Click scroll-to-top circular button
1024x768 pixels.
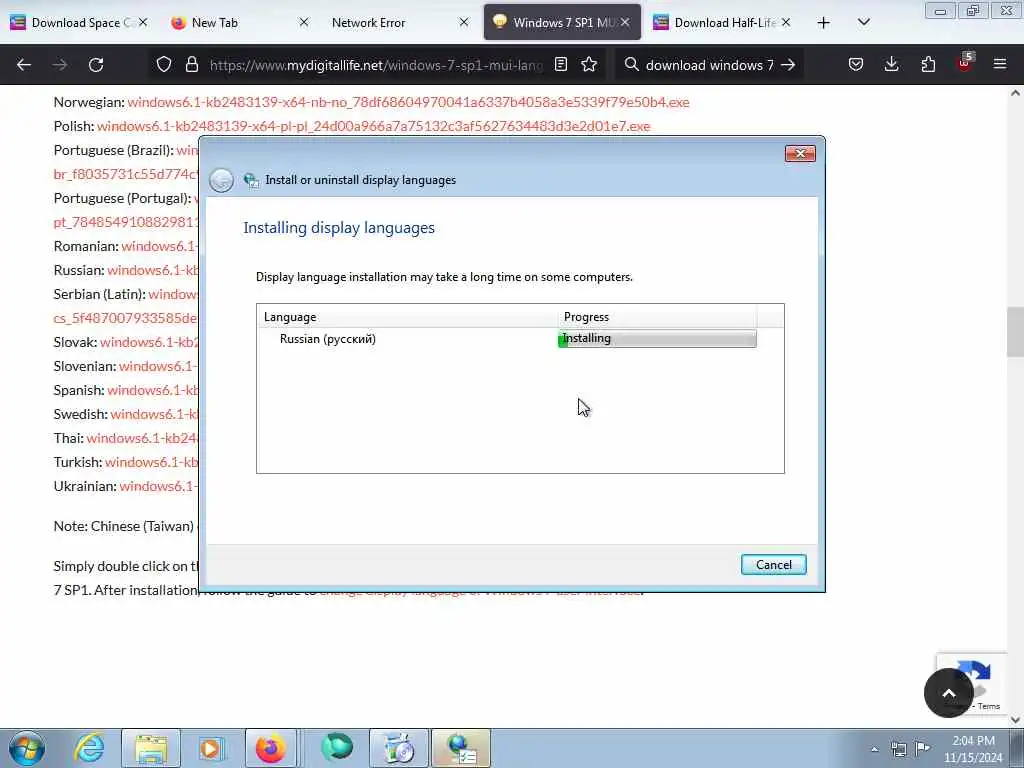949,694
